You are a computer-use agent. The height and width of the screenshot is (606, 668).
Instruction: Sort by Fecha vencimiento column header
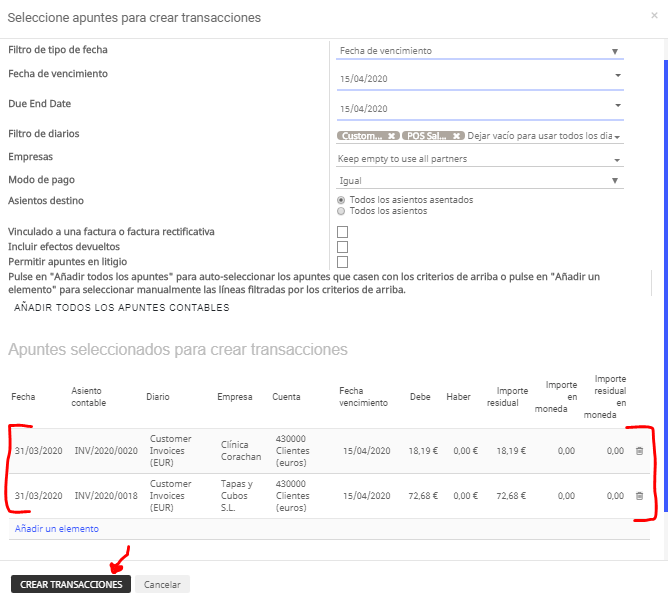coord(363,397)
